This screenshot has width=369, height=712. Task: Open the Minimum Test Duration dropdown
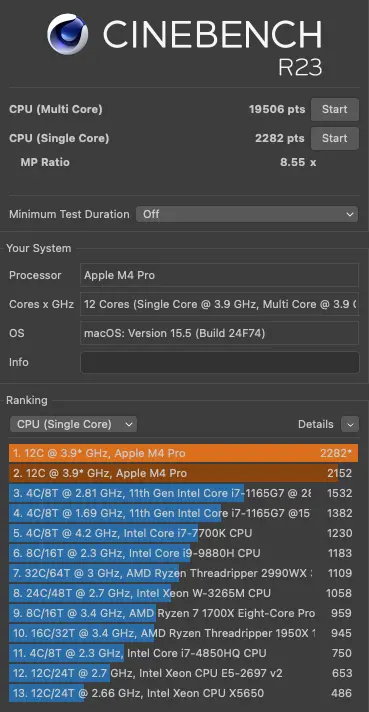click(247, 214)
